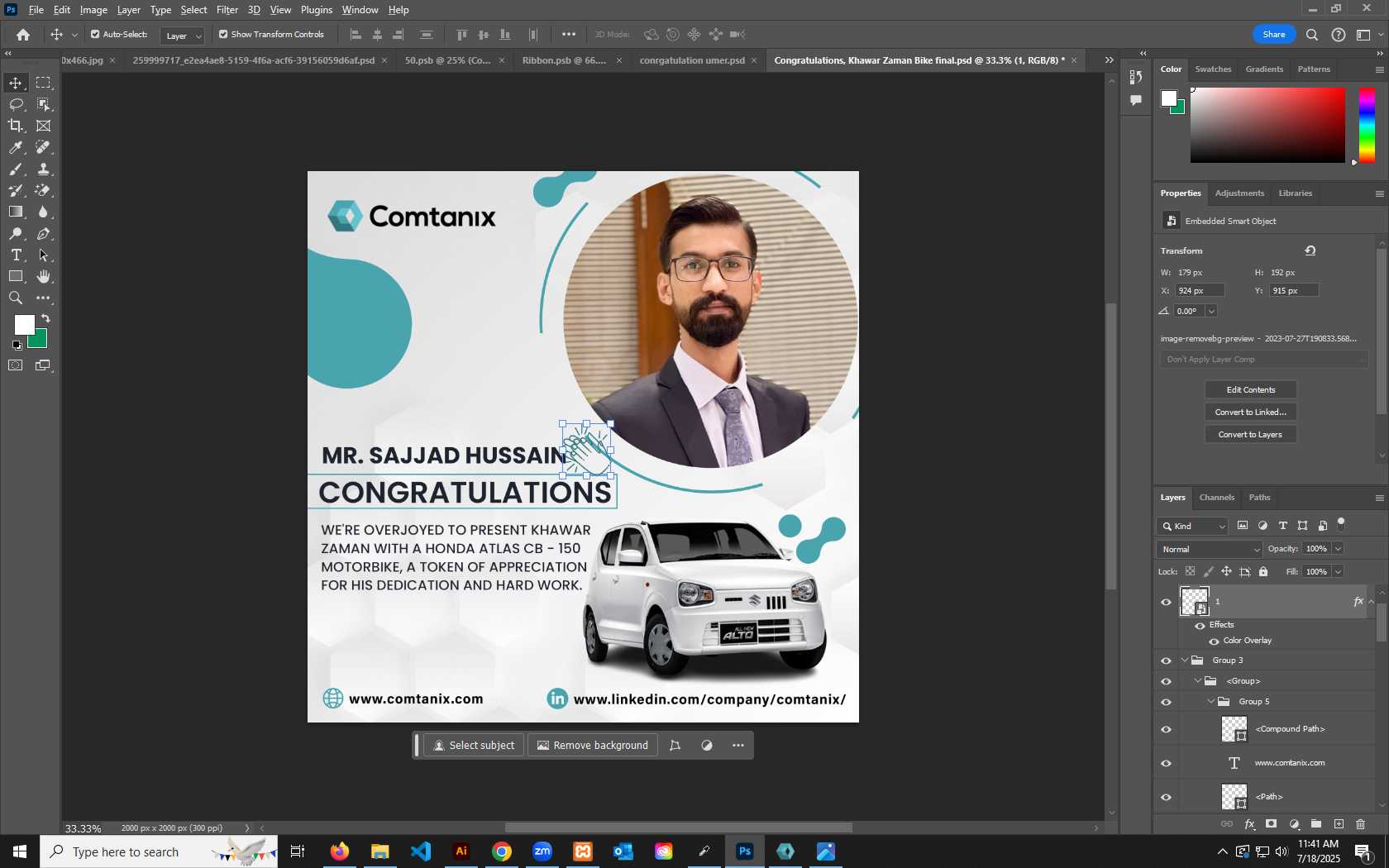Select the Pen tool
The width and height of the screenshot is (1389, 868).
[x=43, y=234]
